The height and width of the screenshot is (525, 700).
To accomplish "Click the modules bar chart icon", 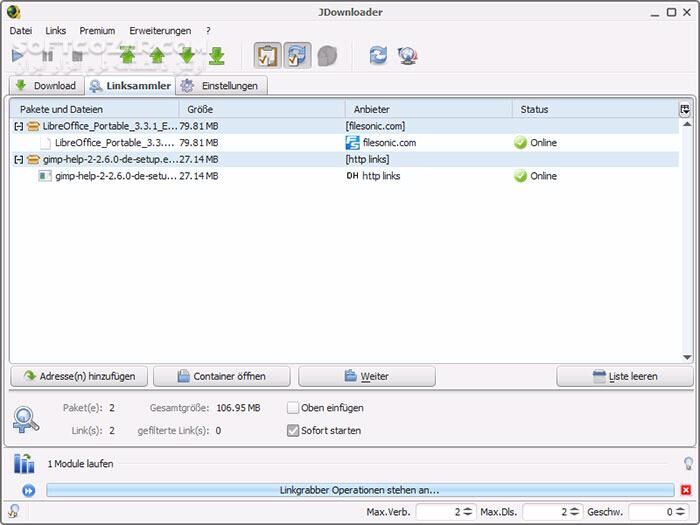I will click(x=24, y=463).
